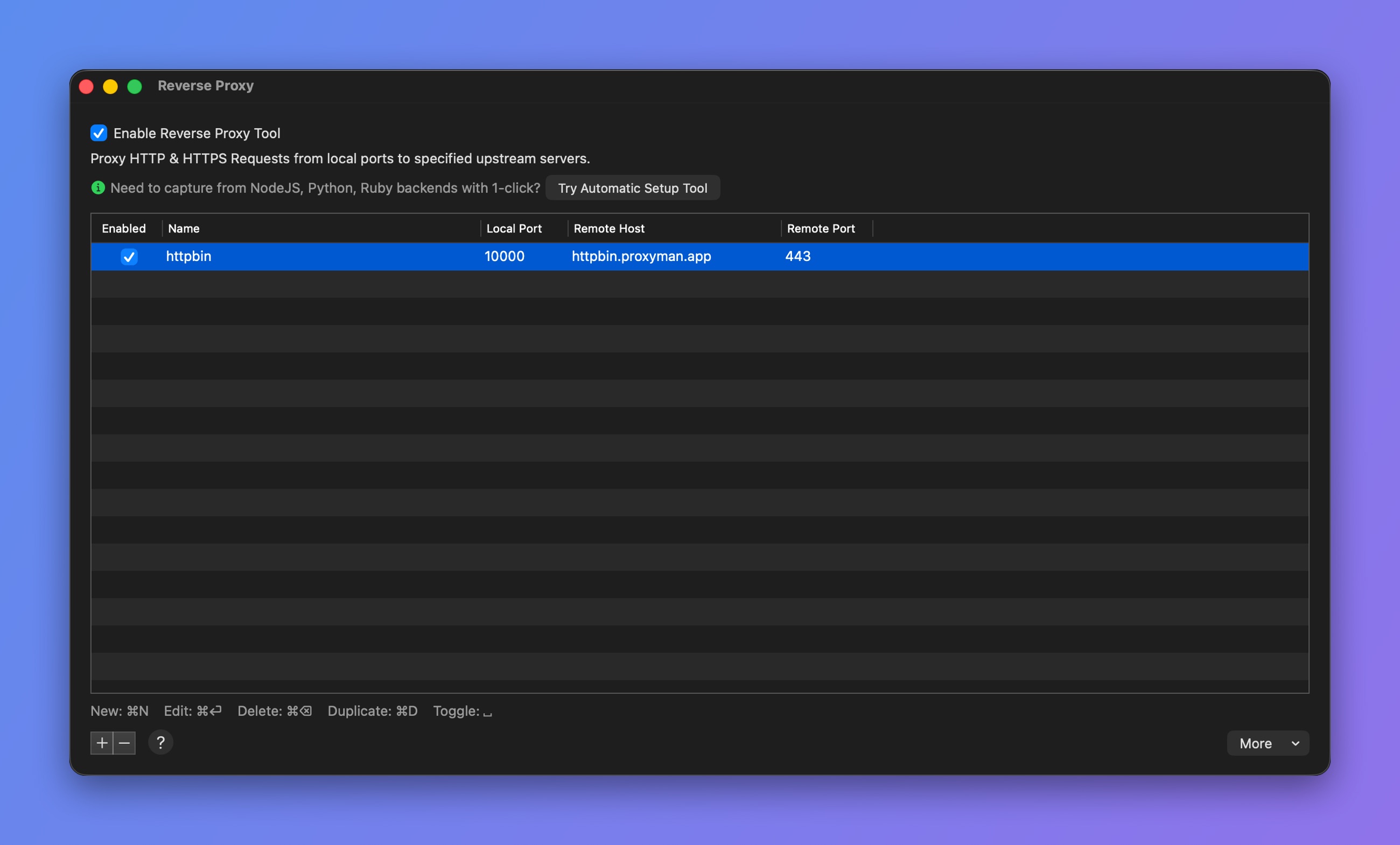Click the 443 remote port value
Image resolution: width=1400 pixels, height=845 pixels.
[797, 256]
